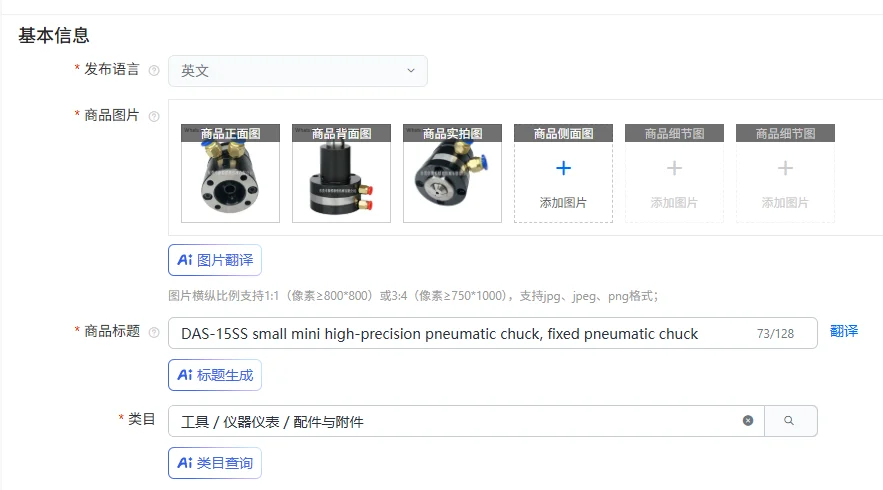Image resolution: width=883 pixels, height=490 pixels.
Task: Click plus icon in first 商品细节图 slot
Action: [x=674, y=168]
